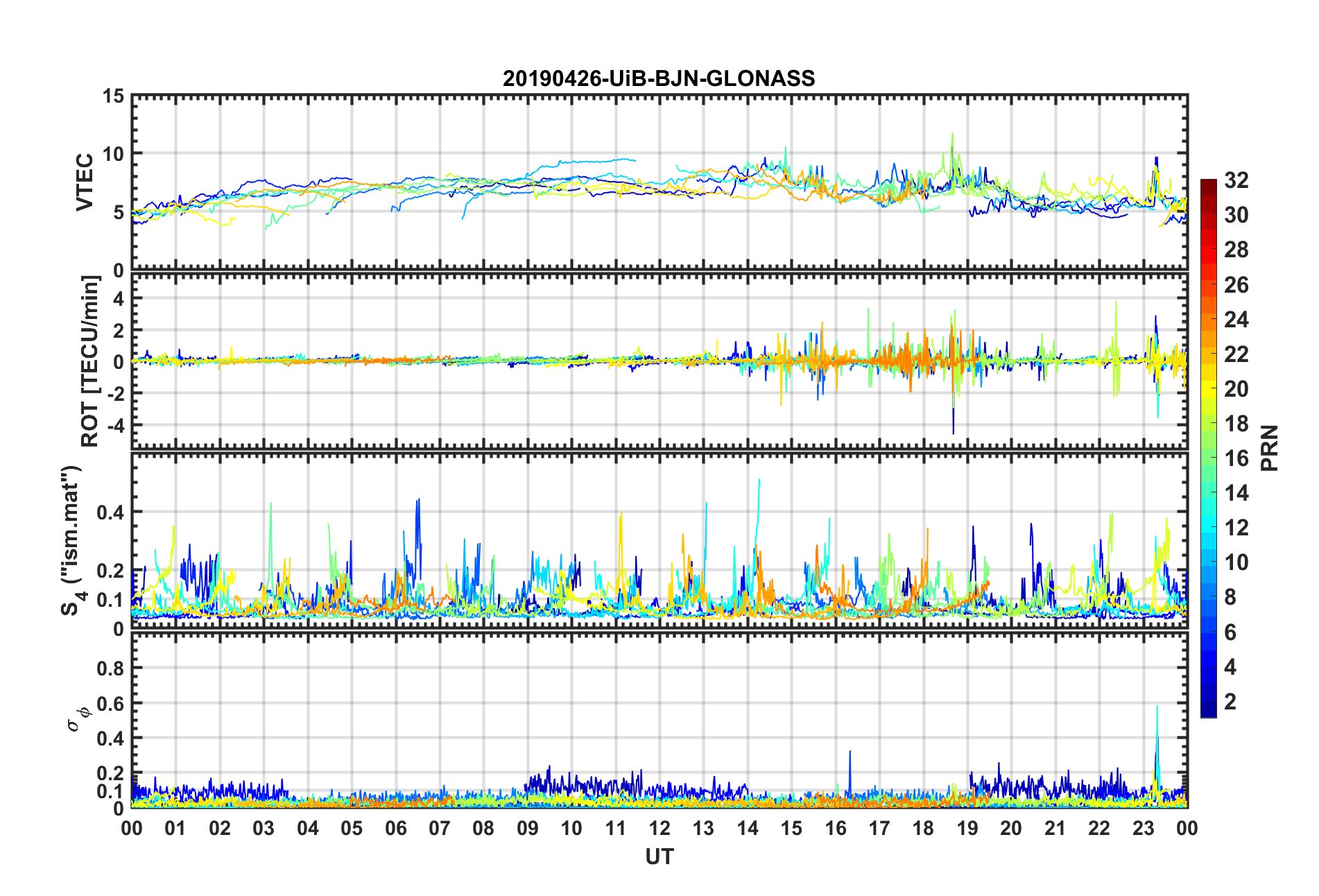This screenshot has height=896, width=1319.
Task: Click sigma phi tick label 0.6
Action: [111, 703]
